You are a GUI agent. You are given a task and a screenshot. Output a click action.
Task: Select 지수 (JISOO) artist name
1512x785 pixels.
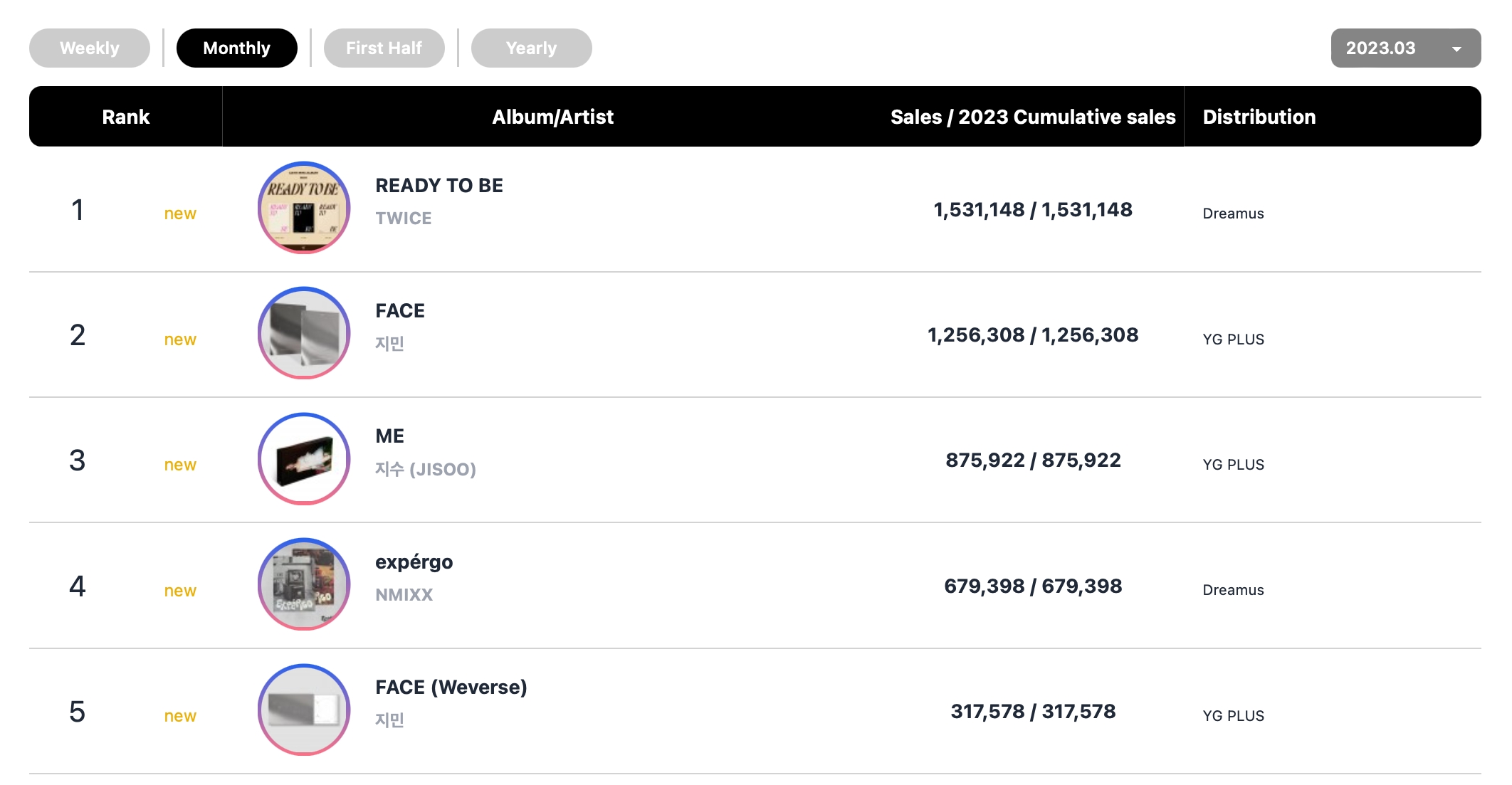[426, 469]
